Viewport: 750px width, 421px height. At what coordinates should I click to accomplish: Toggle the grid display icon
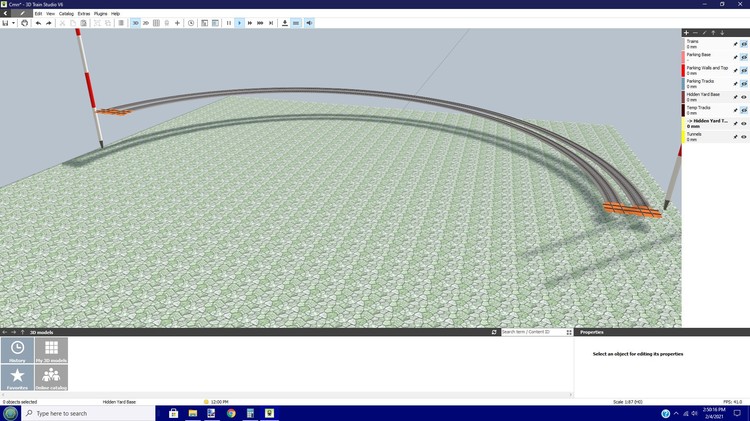point(156,23)
